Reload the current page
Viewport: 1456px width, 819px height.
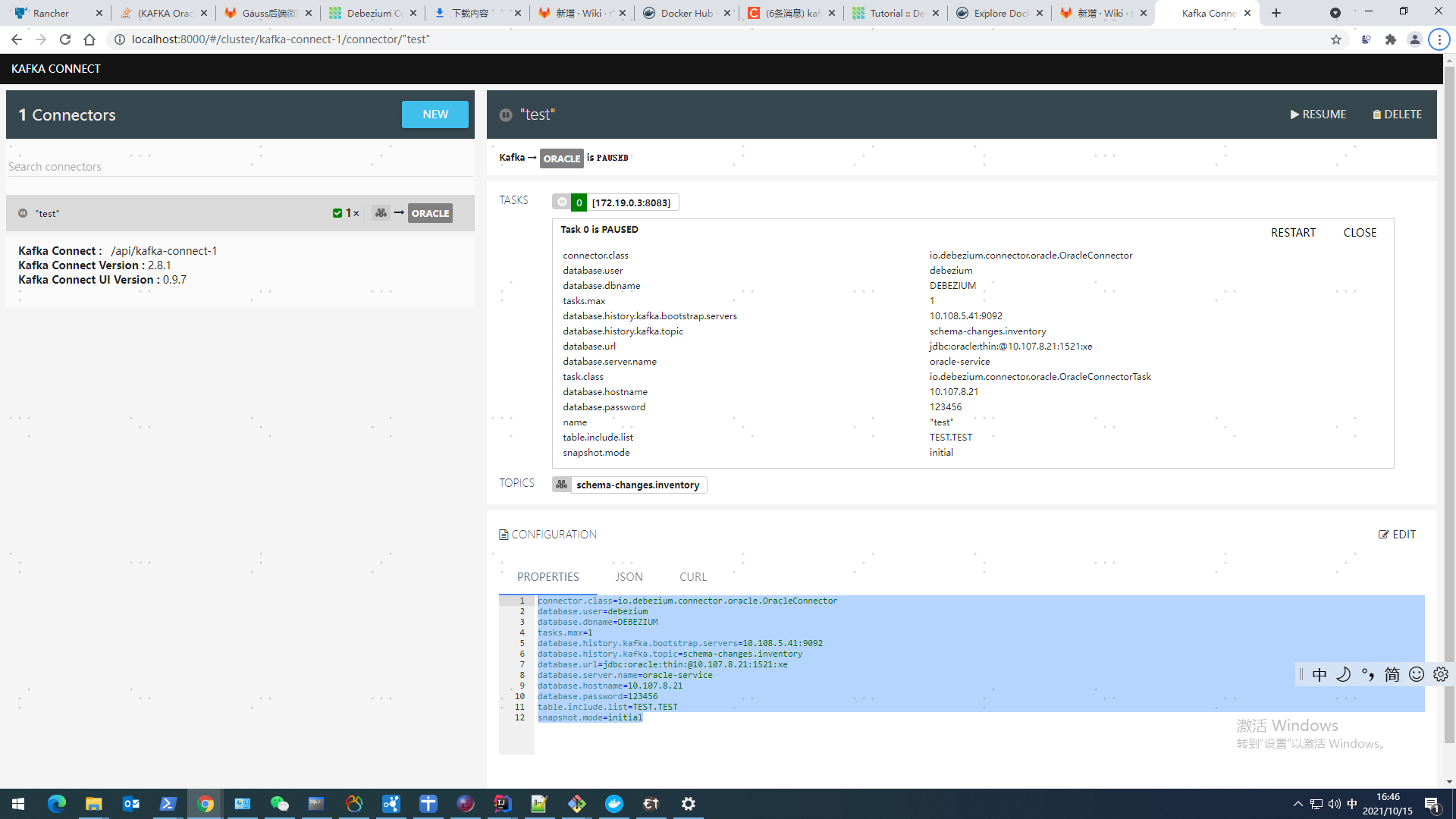(65, 39)
